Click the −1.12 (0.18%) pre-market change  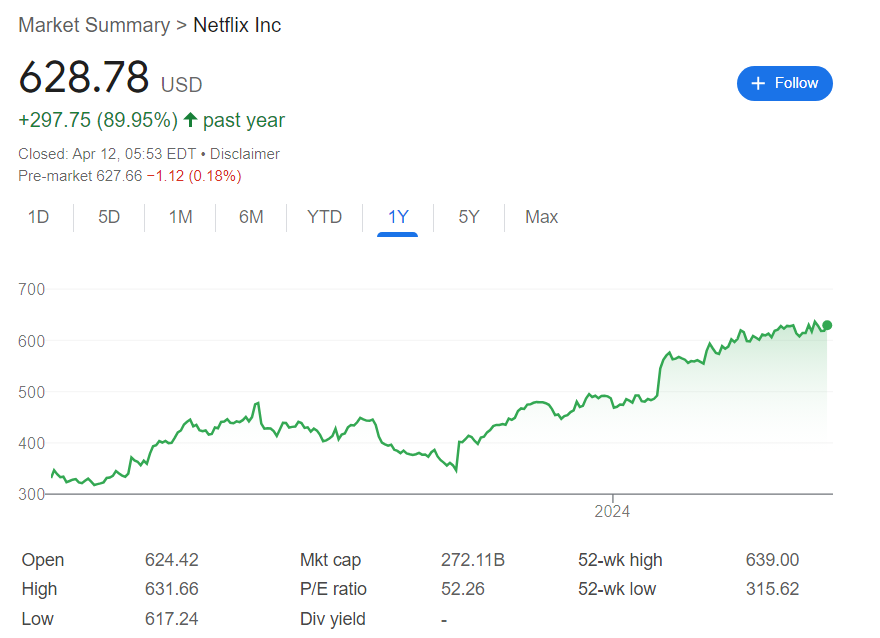point(194,176)
